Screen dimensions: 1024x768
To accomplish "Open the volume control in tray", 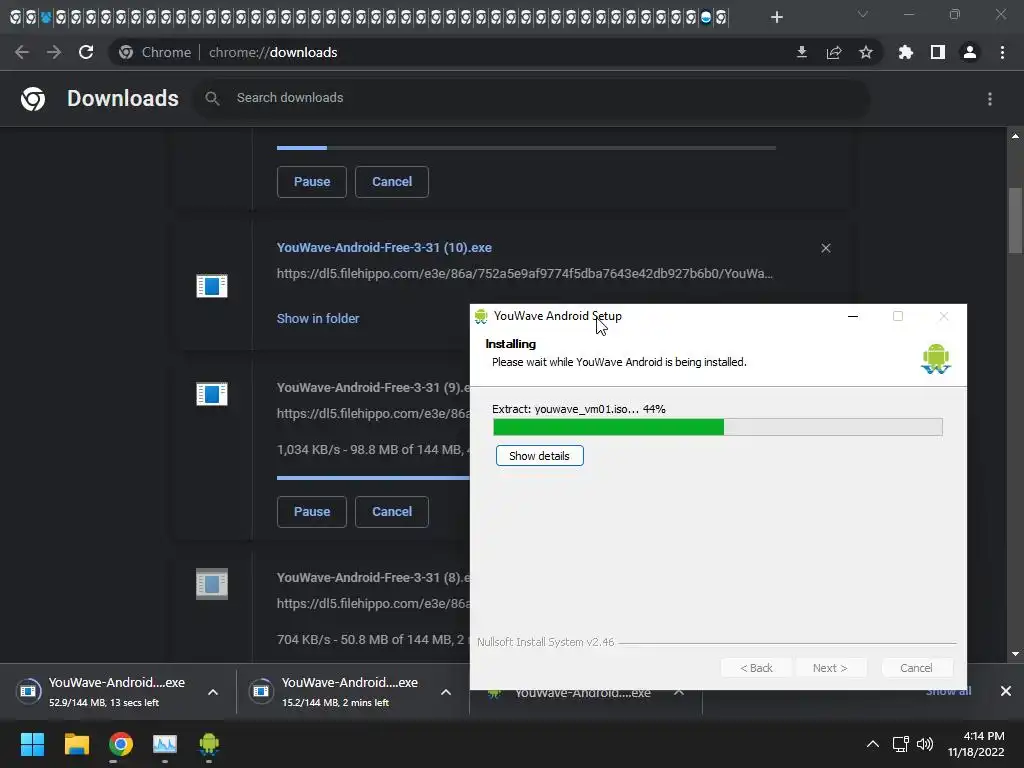I will 925,744.
